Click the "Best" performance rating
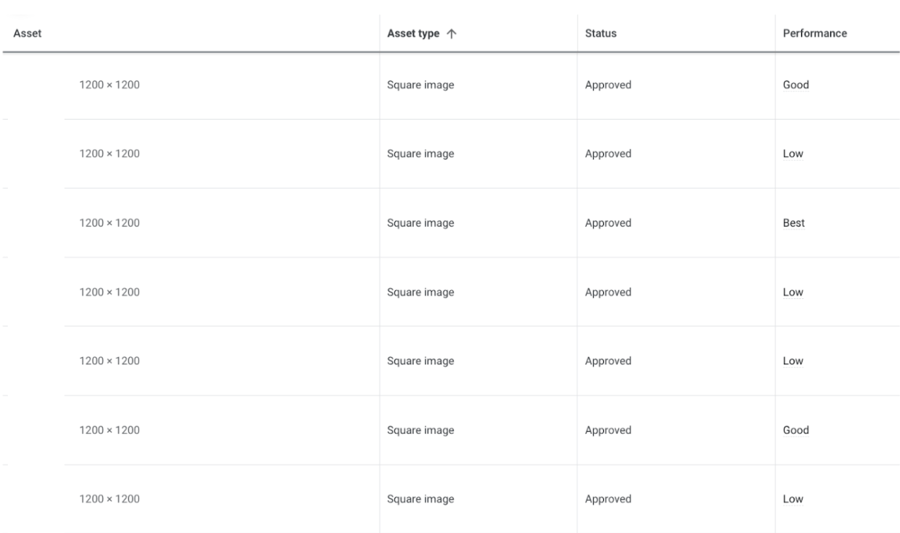900x533 pixels. point(794,223)
